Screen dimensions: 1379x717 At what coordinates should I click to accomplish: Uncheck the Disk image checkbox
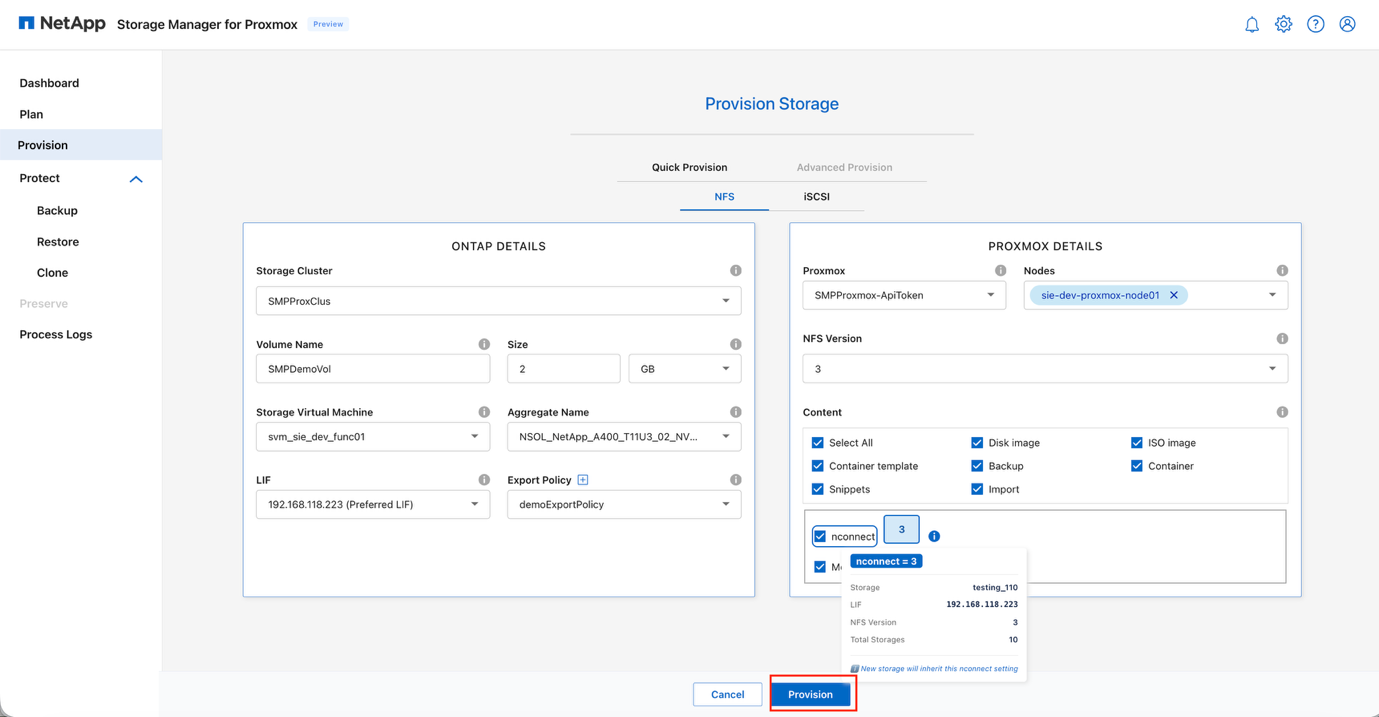click(x=976, y=442)
